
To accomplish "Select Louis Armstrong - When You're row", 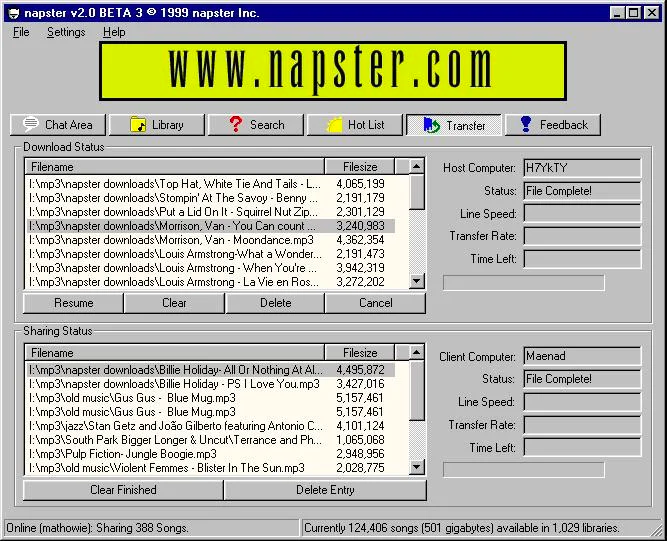I will point(211,268).
